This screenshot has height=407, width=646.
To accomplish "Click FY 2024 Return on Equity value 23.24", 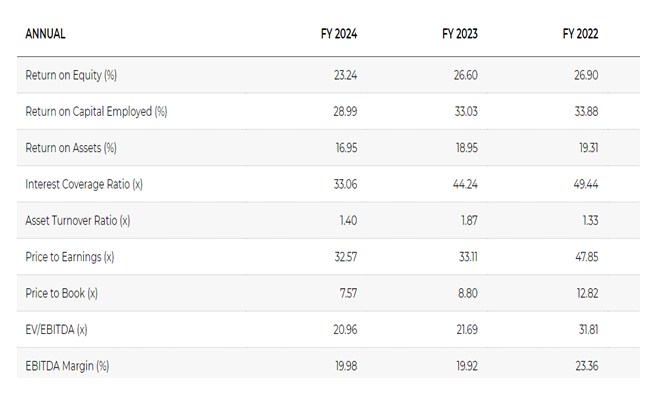I will coord(345,75).
